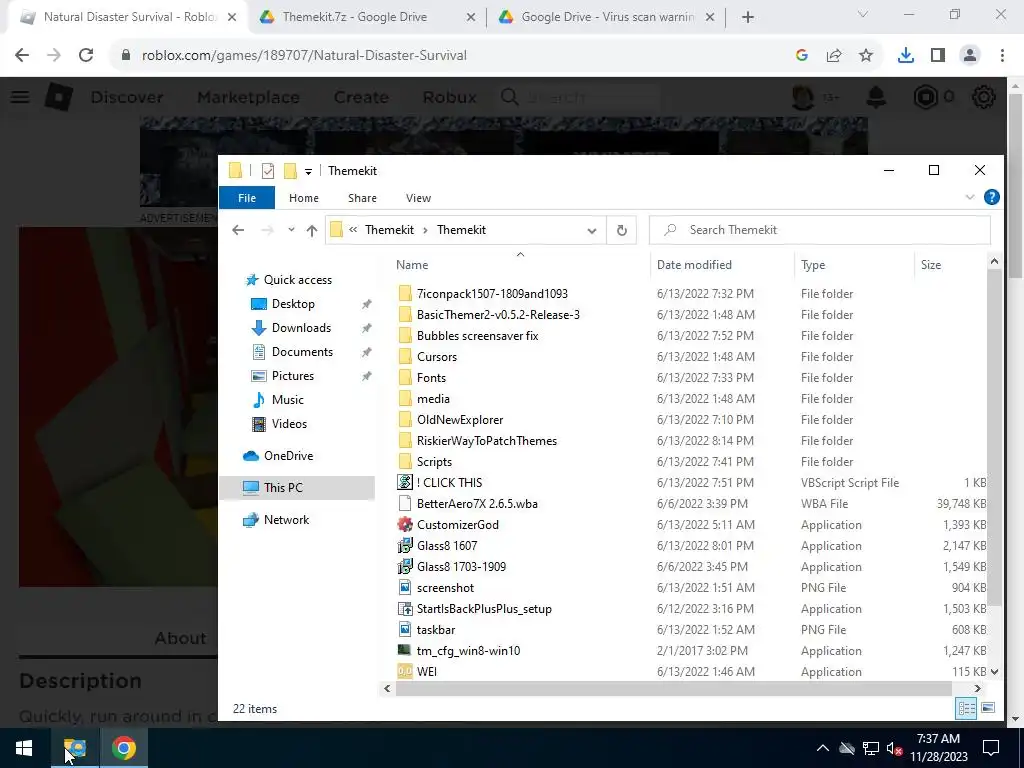Open the Windows Start menu

(24, 748)
